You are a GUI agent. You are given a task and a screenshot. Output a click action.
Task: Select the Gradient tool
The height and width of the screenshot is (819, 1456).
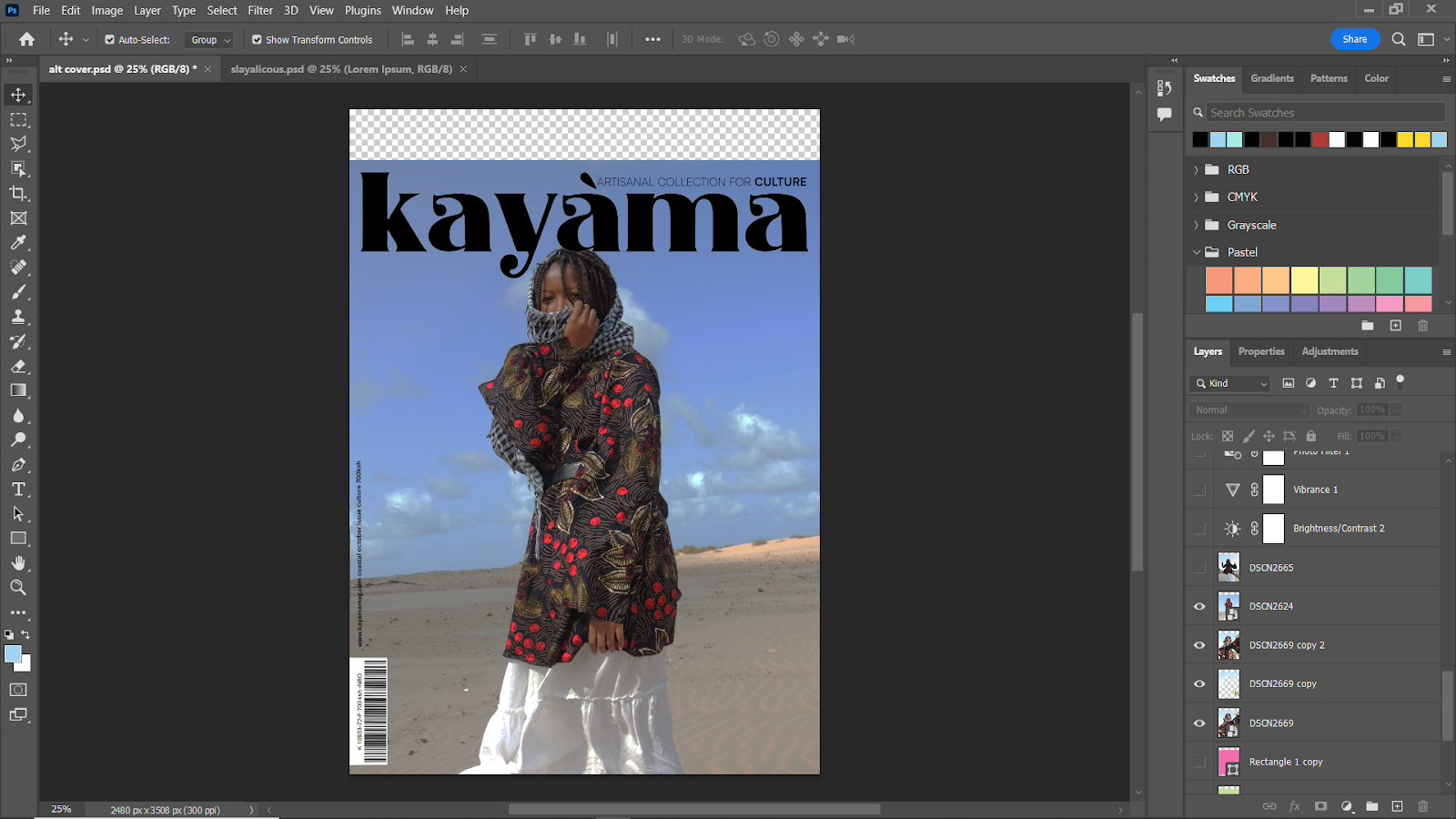[18, 390]
